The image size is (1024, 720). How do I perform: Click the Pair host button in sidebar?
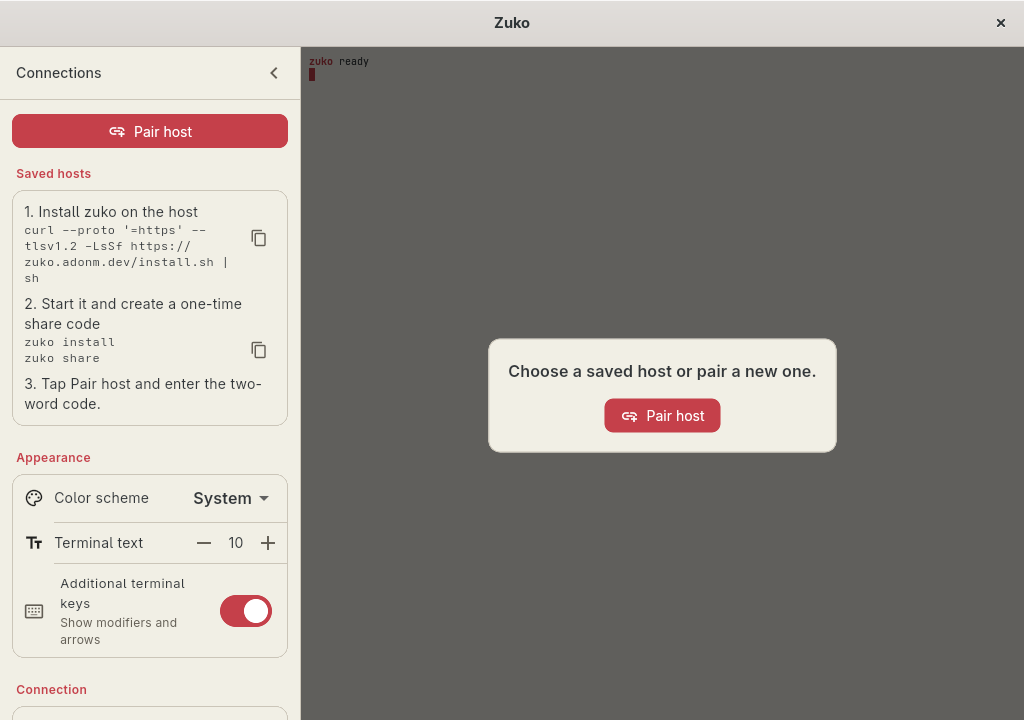pos(150,131)
